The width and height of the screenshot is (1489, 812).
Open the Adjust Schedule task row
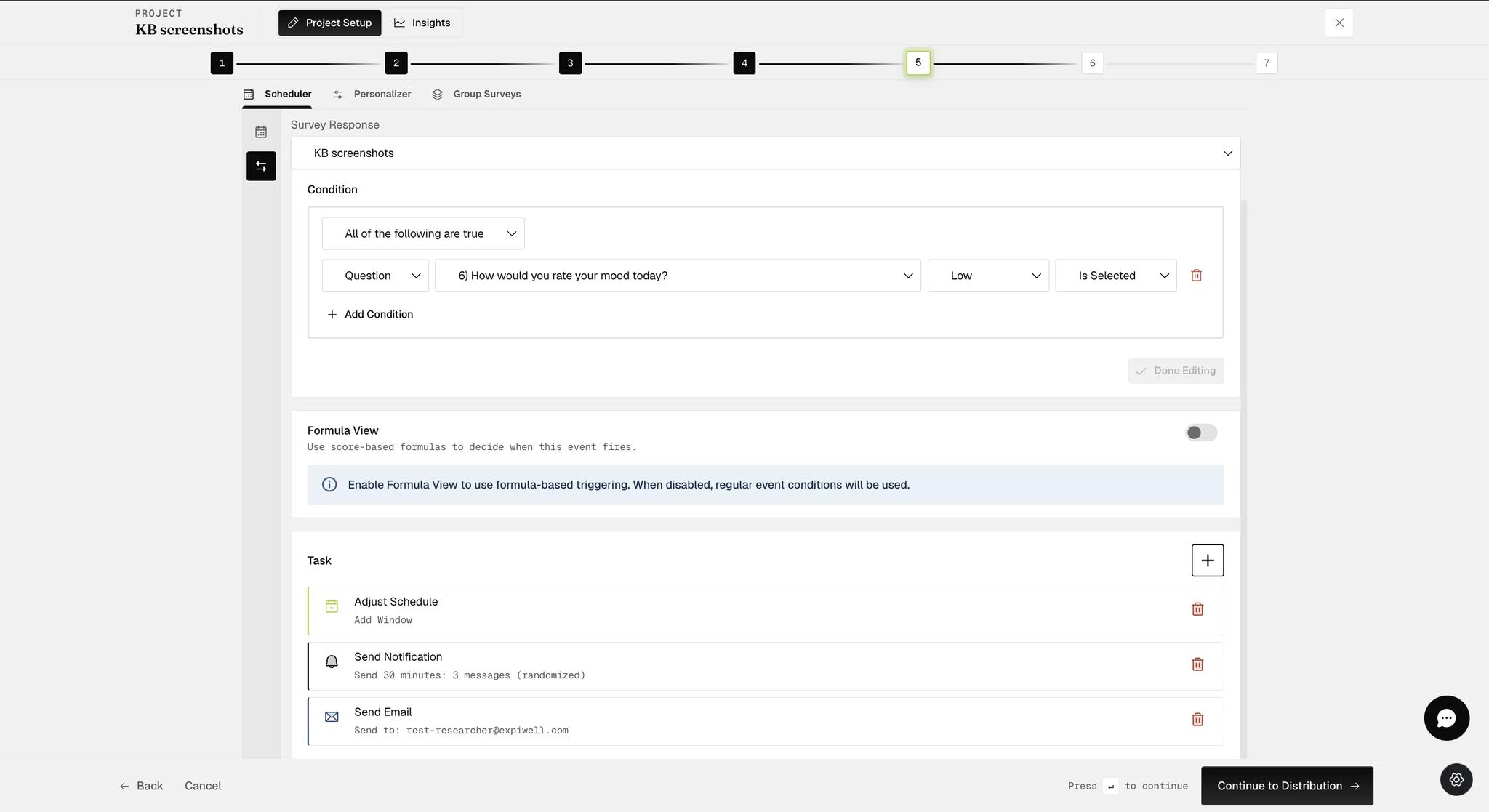point(766,611)
